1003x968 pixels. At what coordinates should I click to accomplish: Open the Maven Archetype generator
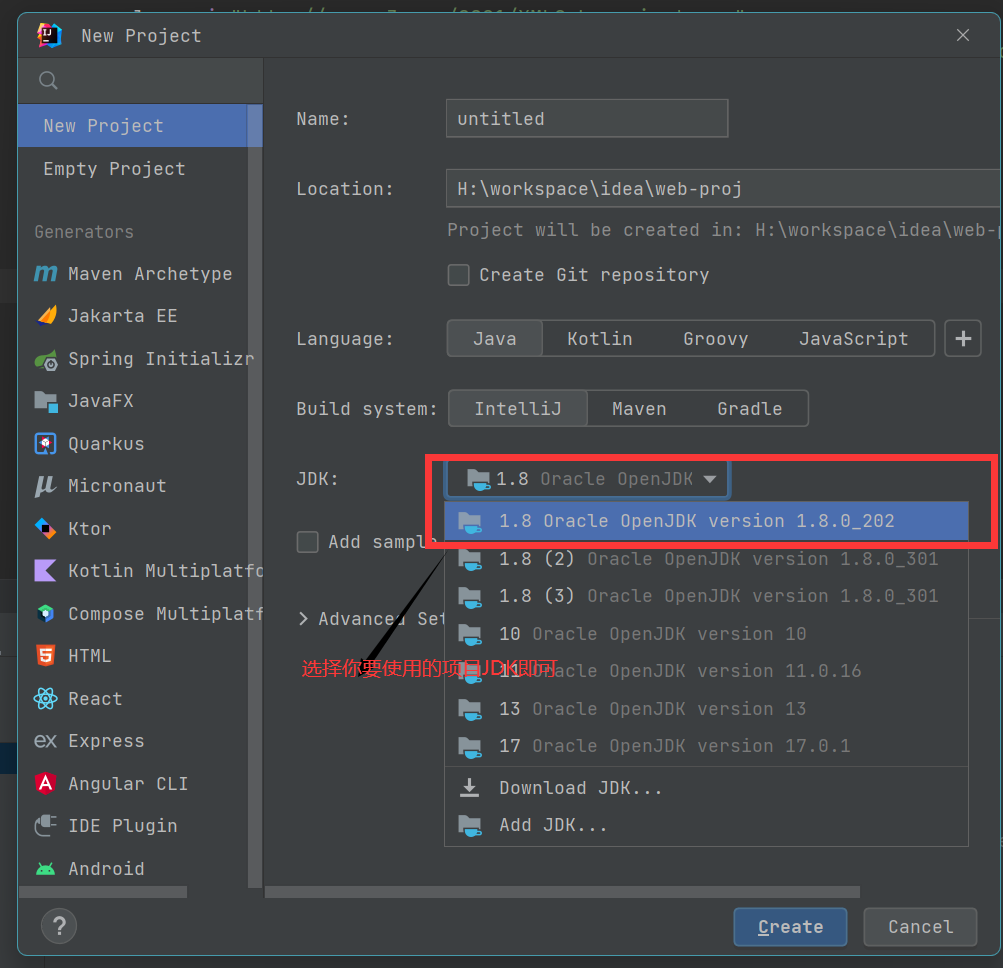133,274
